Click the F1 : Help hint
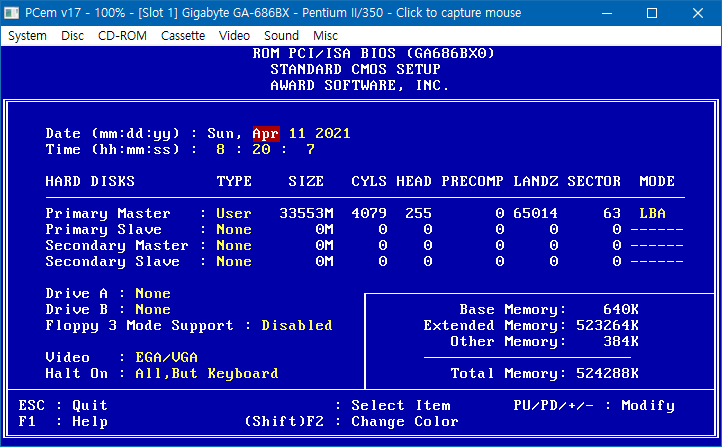 [63, 421]
